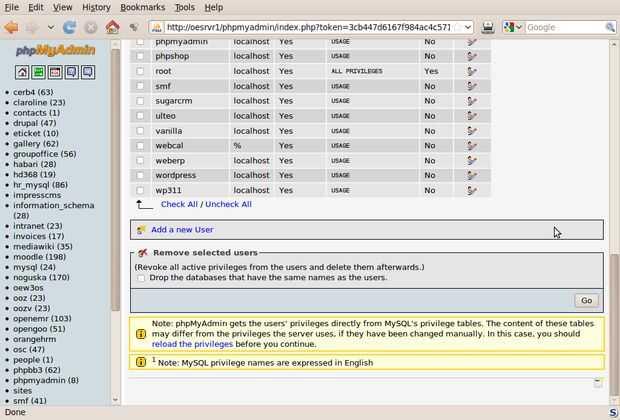
Task: Click the phpMyAdmin logo
Action: point(55,50)
